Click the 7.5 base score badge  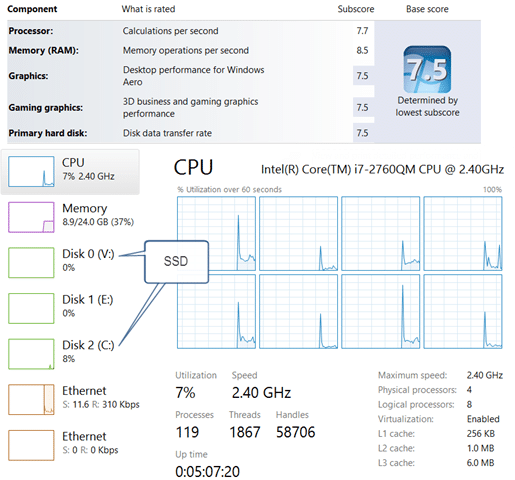point(427,69)
